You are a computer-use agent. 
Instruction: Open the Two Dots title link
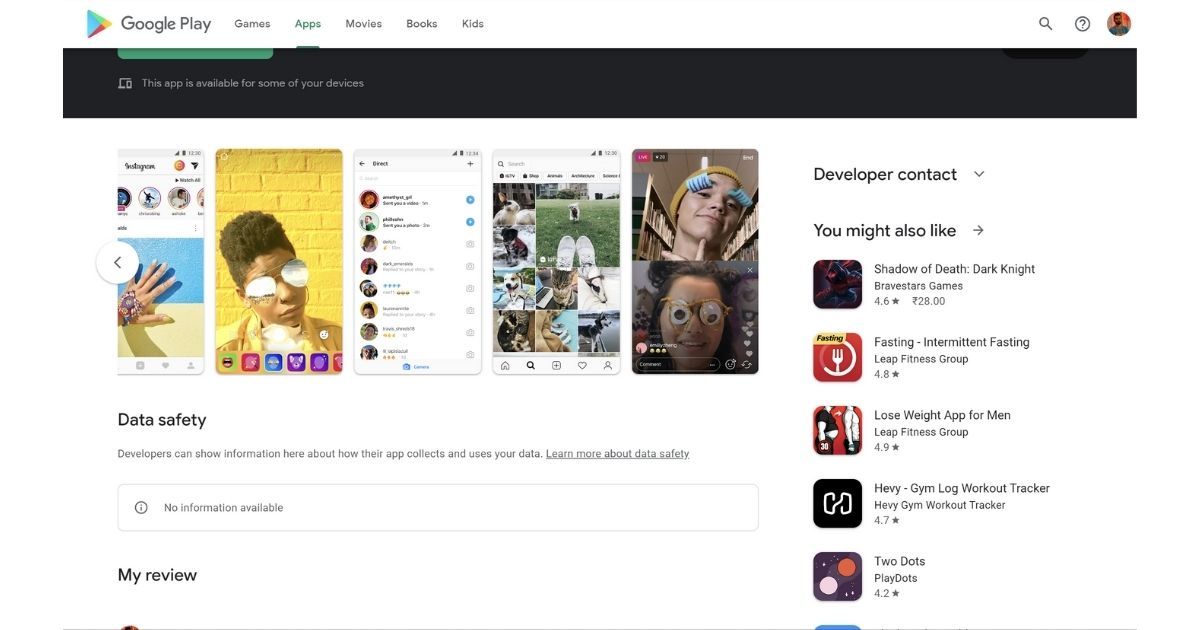[900, 561]
